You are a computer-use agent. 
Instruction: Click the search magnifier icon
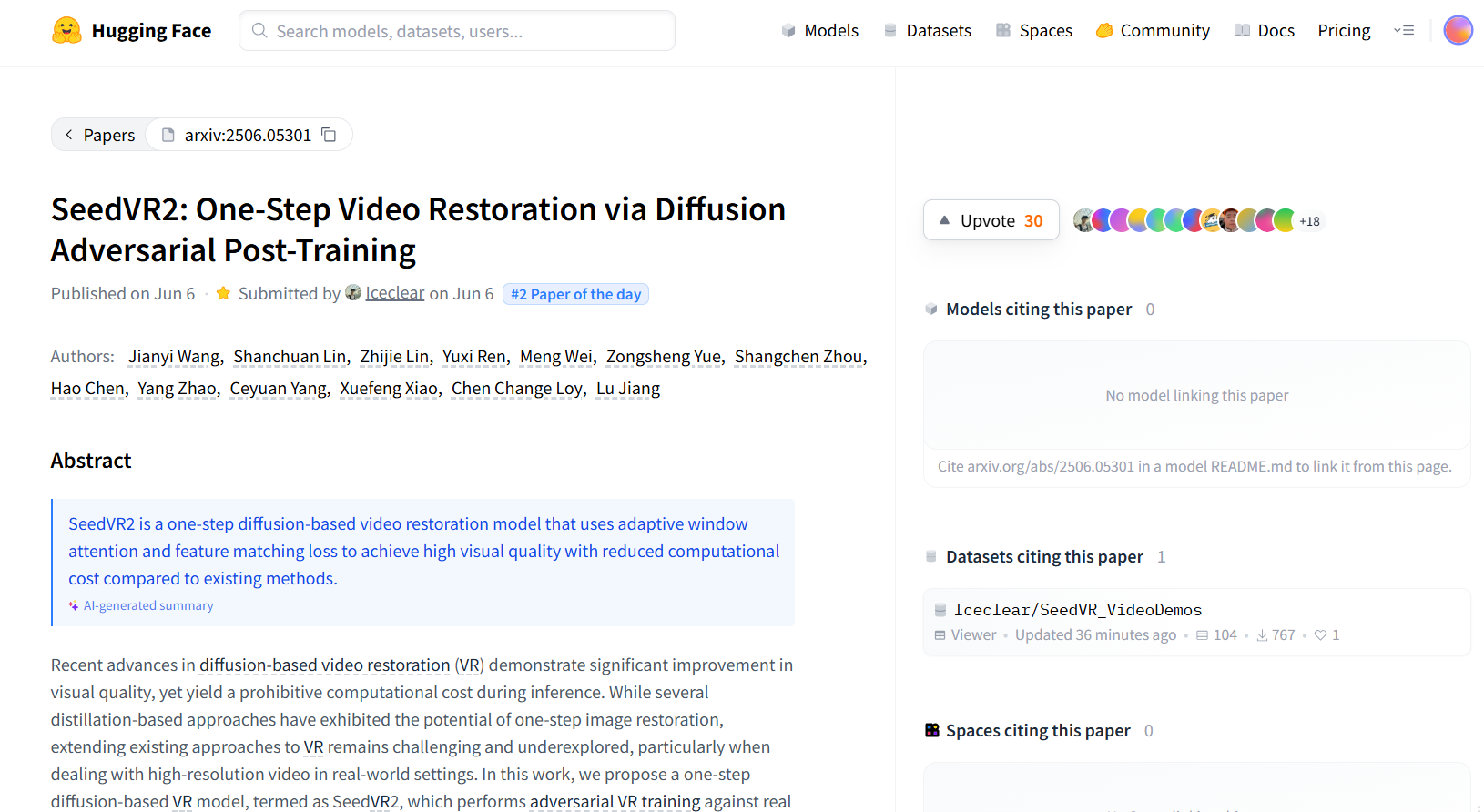point(259,31)
